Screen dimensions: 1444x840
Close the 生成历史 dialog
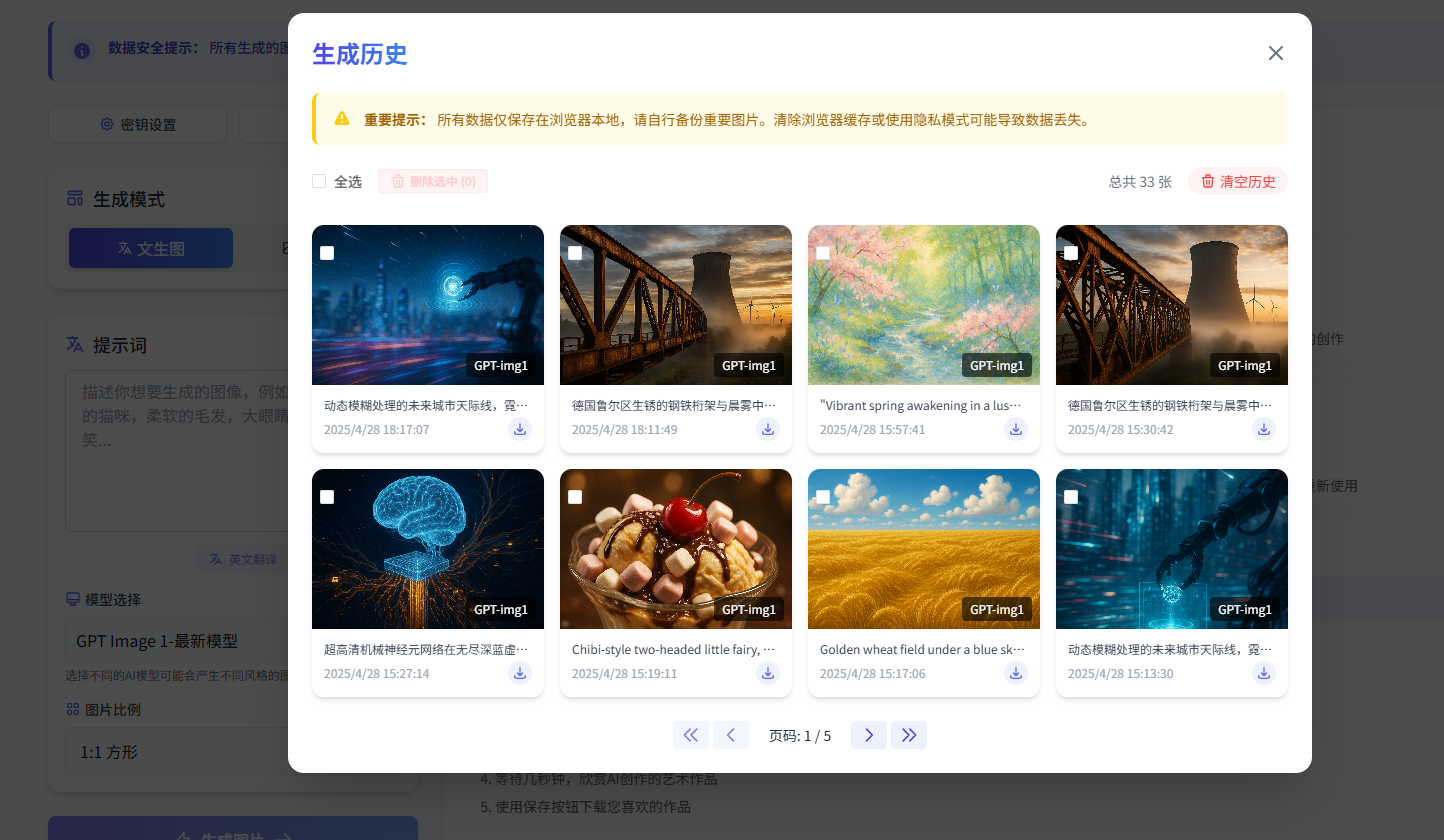1276,53
